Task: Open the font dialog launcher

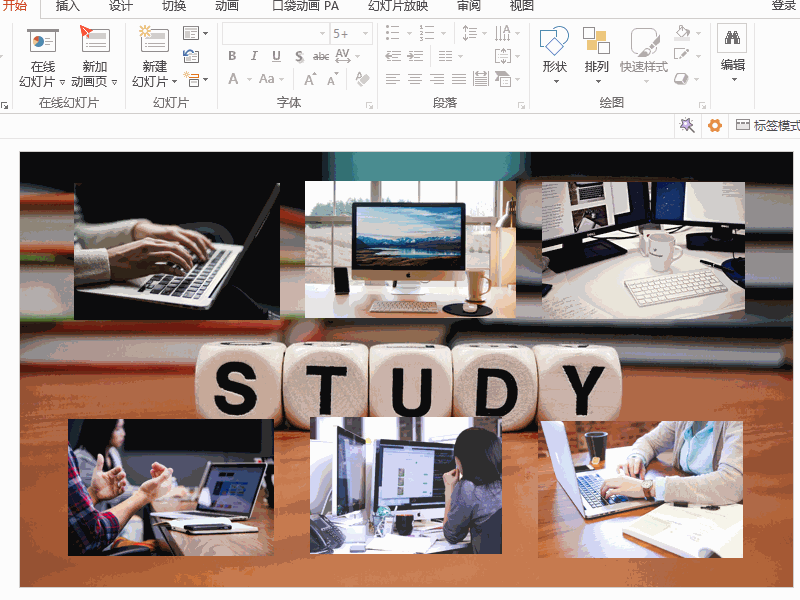Action: (369, 106)
